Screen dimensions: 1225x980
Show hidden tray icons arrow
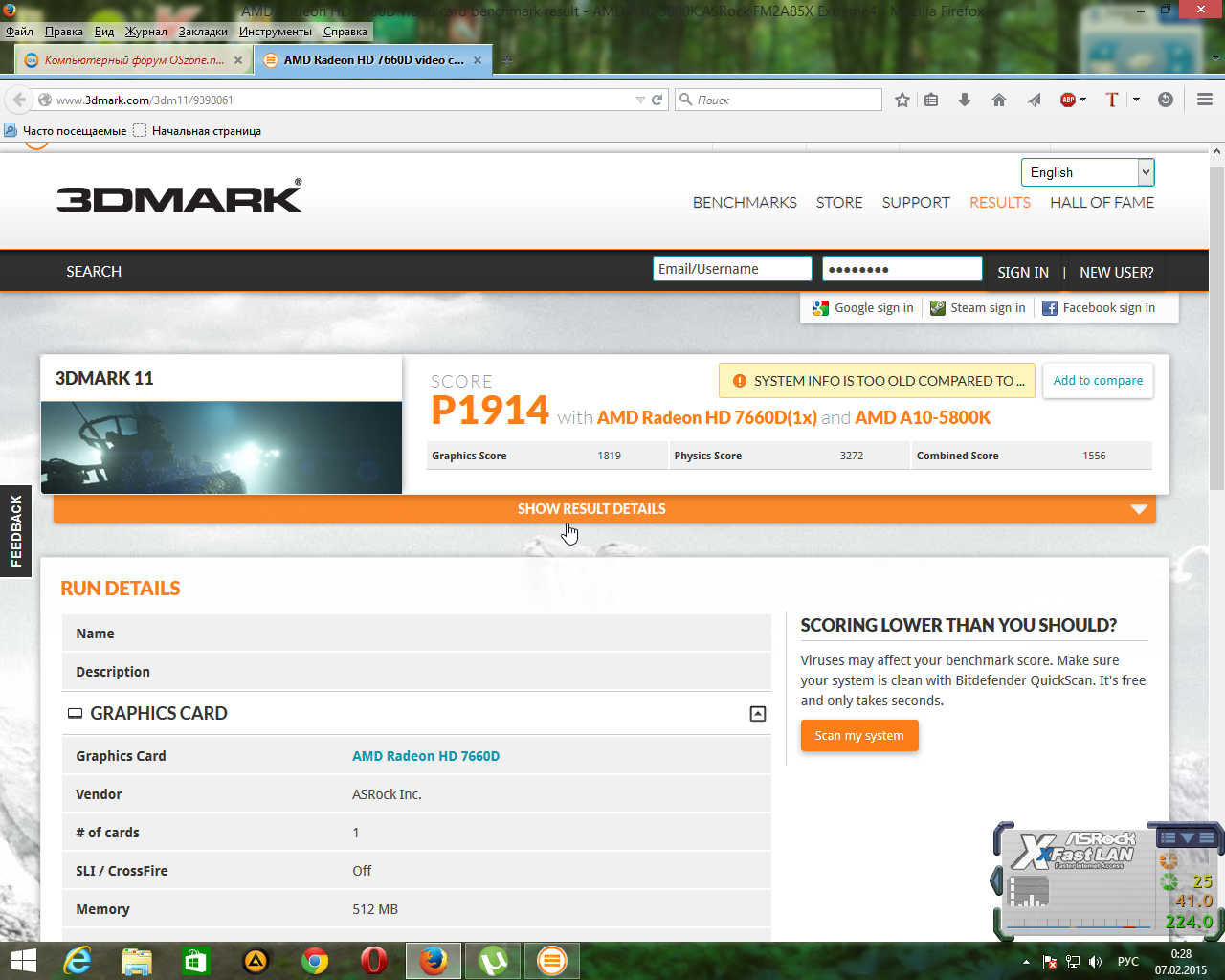click(x=1026, y=961)
